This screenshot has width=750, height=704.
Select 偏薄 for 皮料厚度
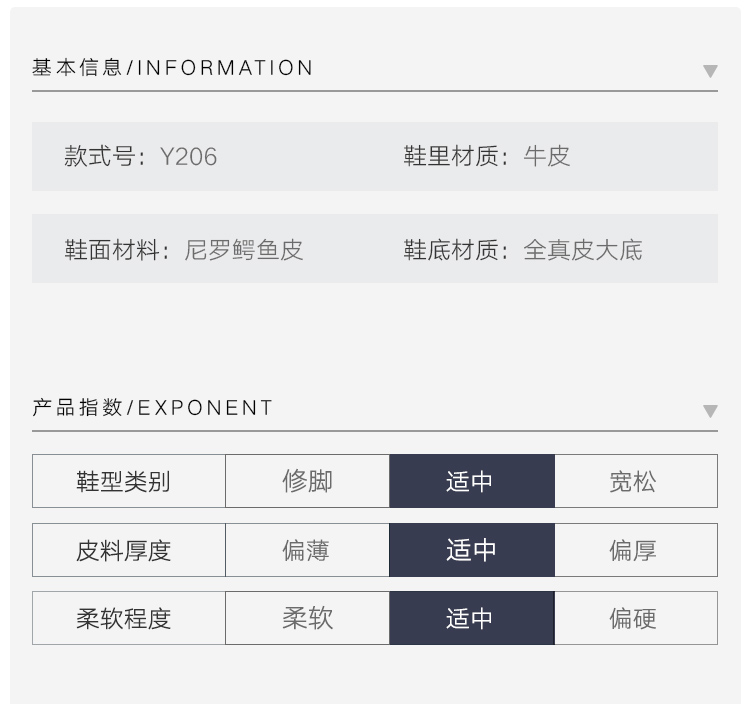(x=307, y=550)
